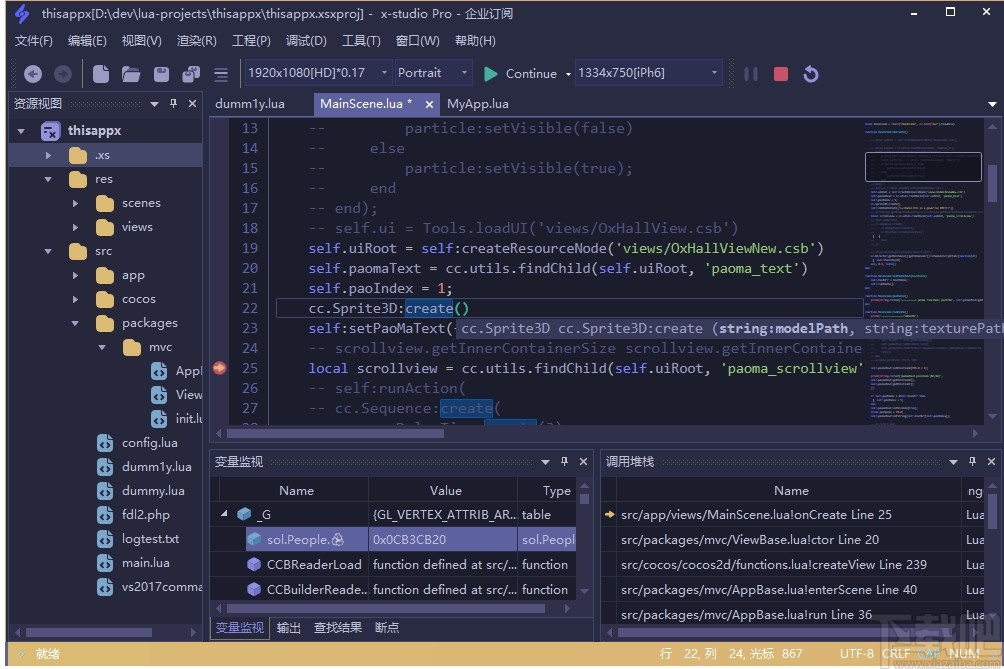Click the hamburger menu icon in toolbar
Image resolution: width=1004 pixels, height=669 pixels.
click(220, 72)
